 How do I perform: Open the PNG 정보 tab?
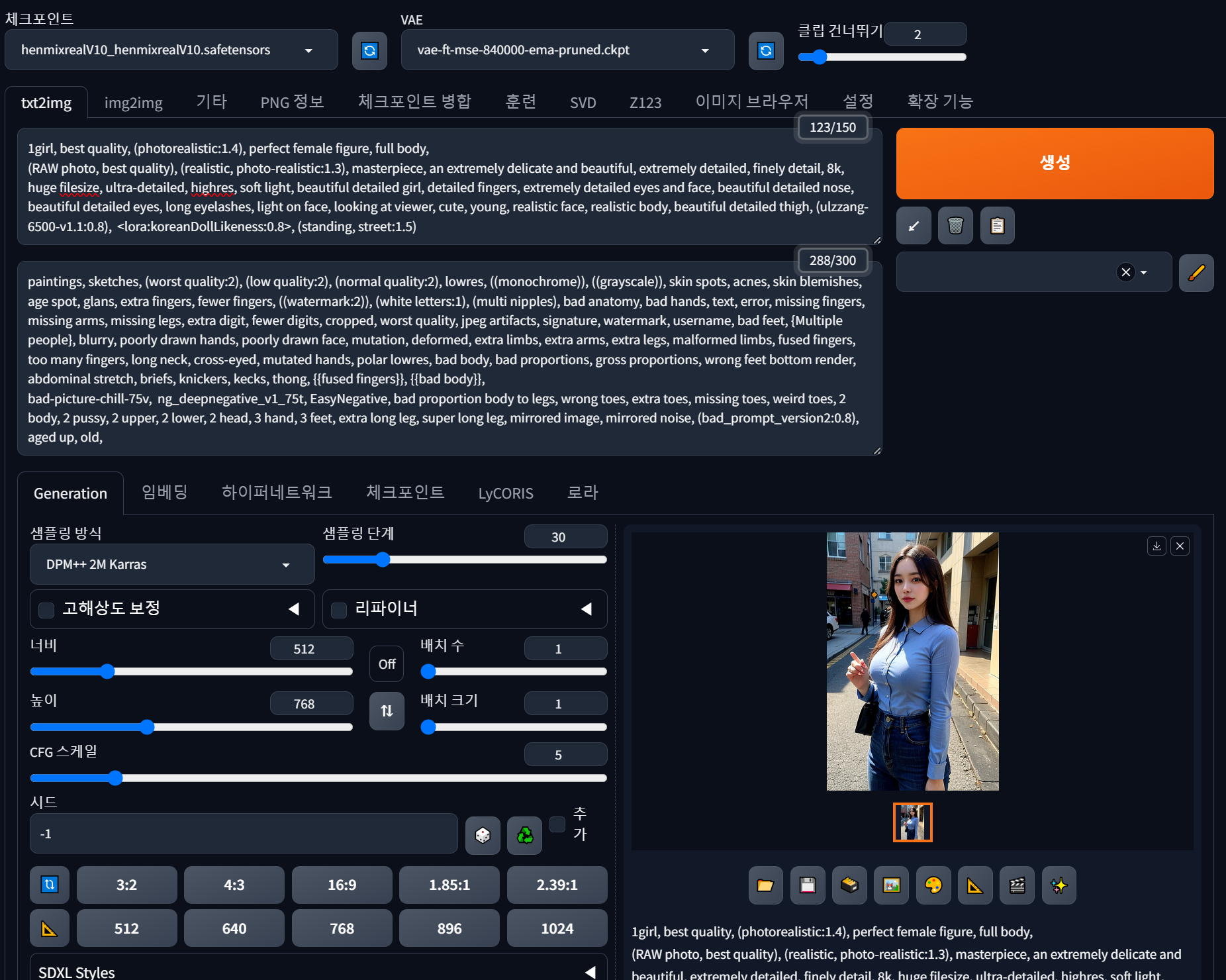[292, 103]
